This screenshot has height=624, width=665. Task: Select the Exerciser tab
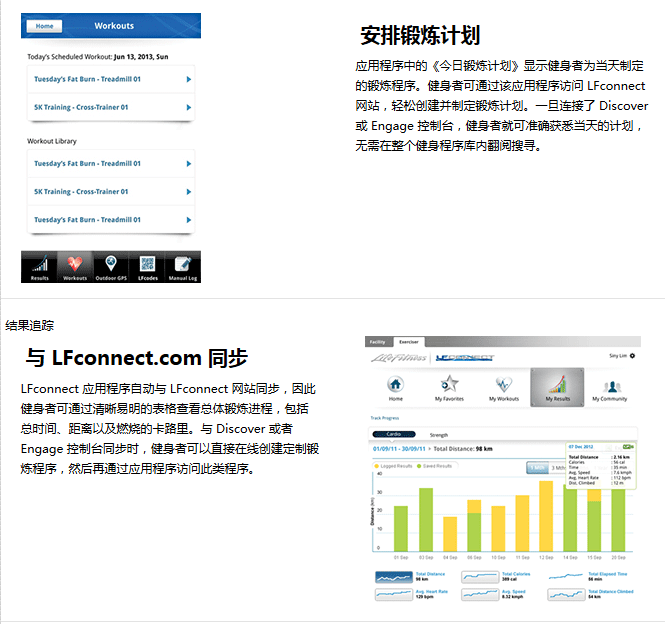click(409, 342)
